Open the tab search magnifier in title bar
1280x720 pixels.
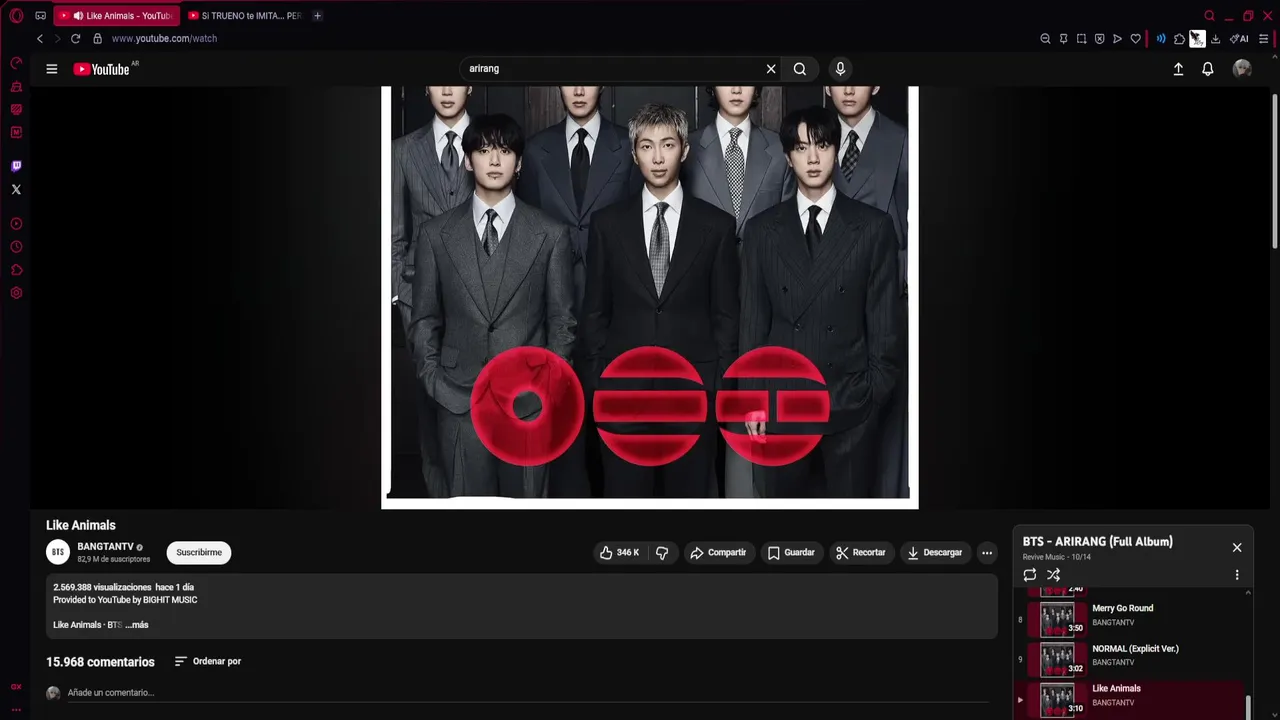pyautogui.click(x=1209, y=16)
